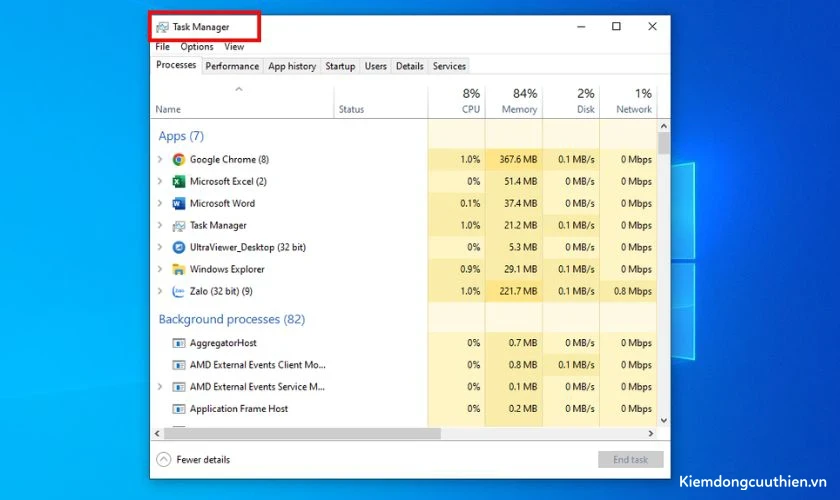
Task: Switch to the Services tab
Action: pyautogui.click(x=449, y=66)
